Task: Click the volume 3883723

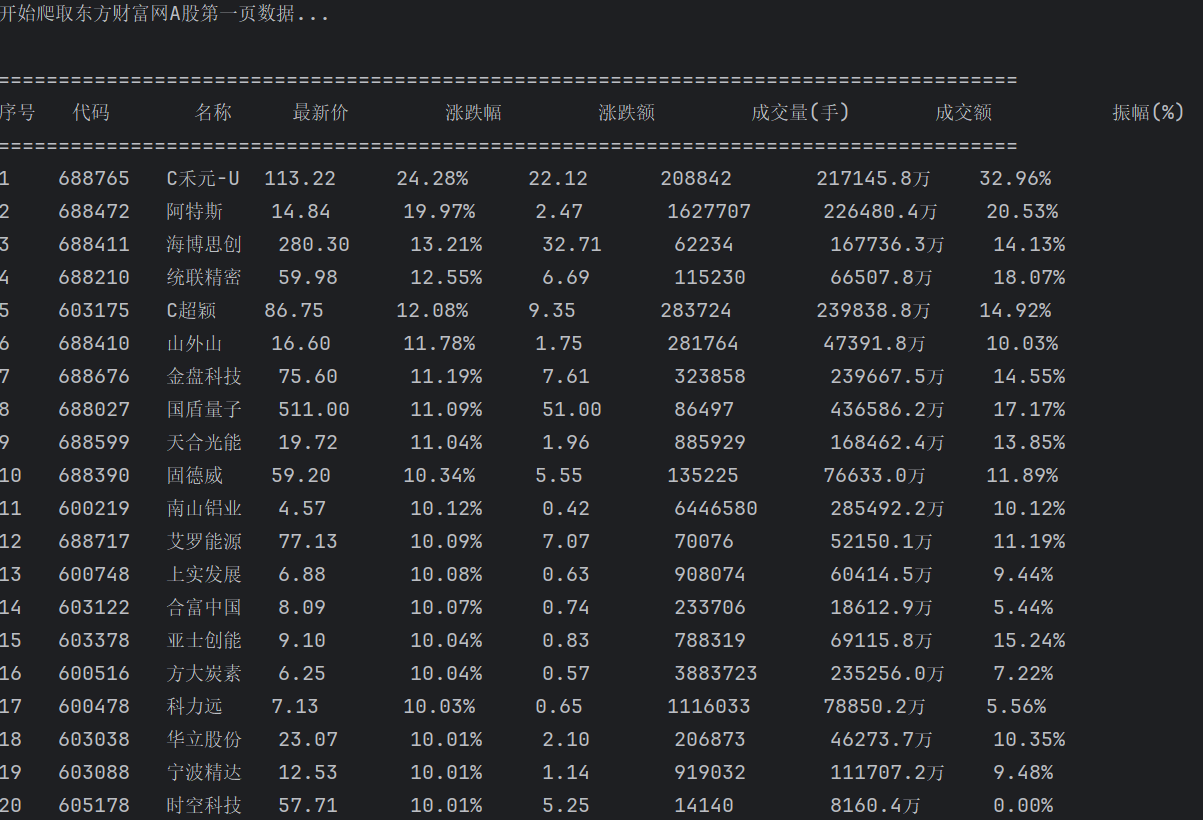Action: 716,674
